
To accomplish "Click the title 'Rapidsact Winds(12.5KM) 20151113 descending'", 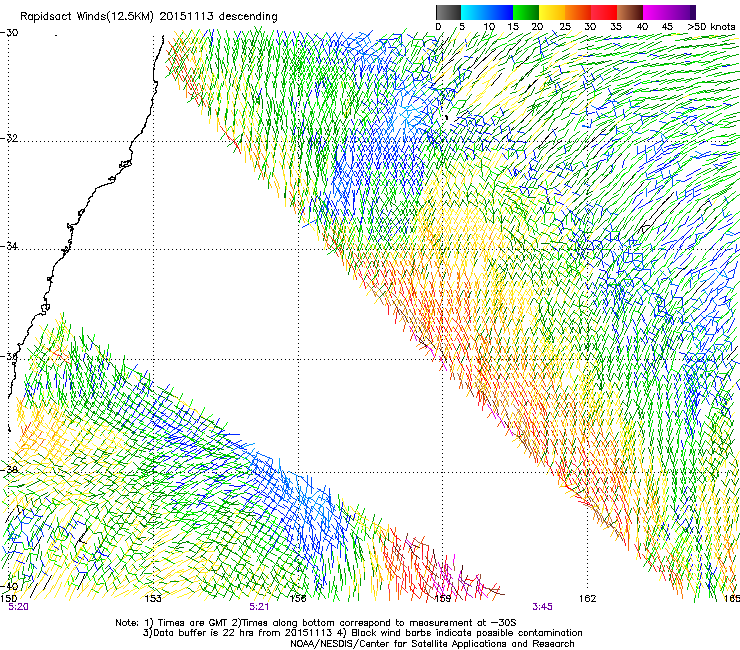I will click(x=149, y=17).
